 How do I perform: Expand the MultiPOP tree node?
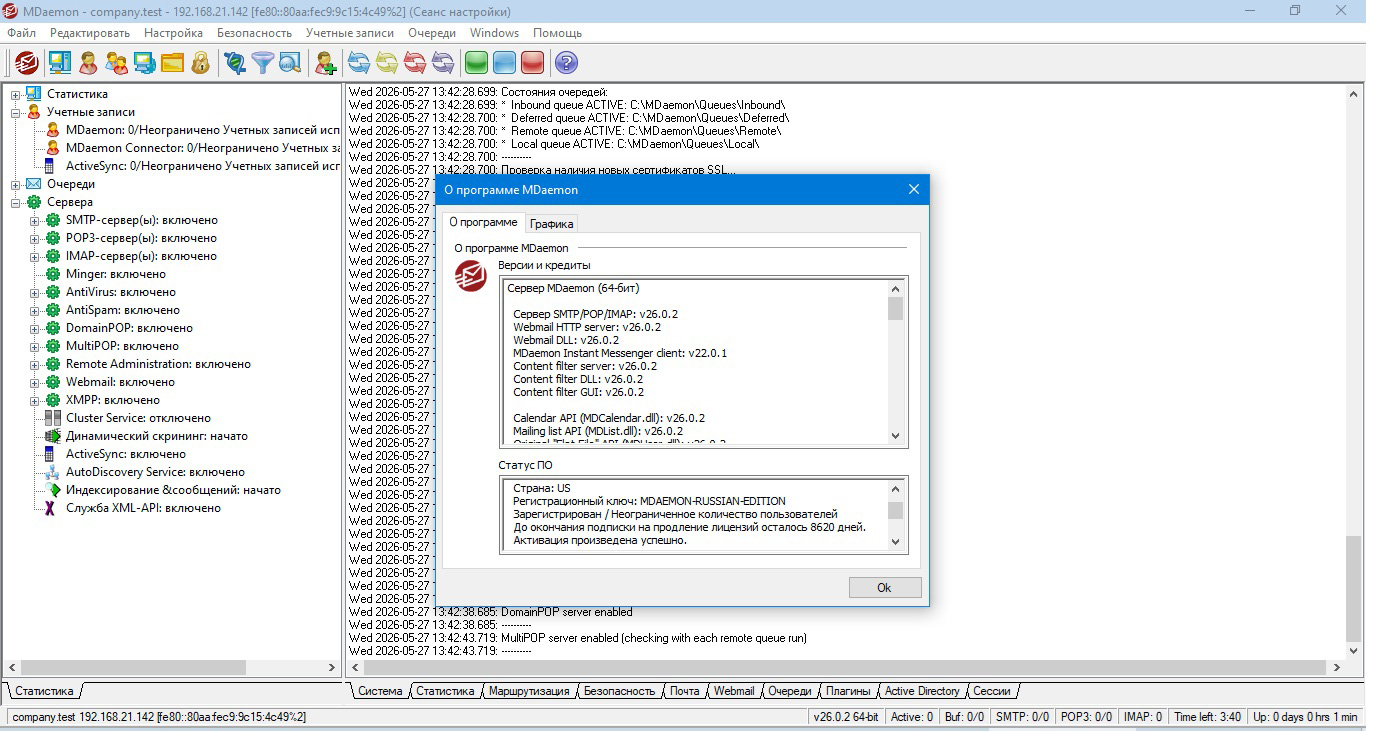point(35,346)
